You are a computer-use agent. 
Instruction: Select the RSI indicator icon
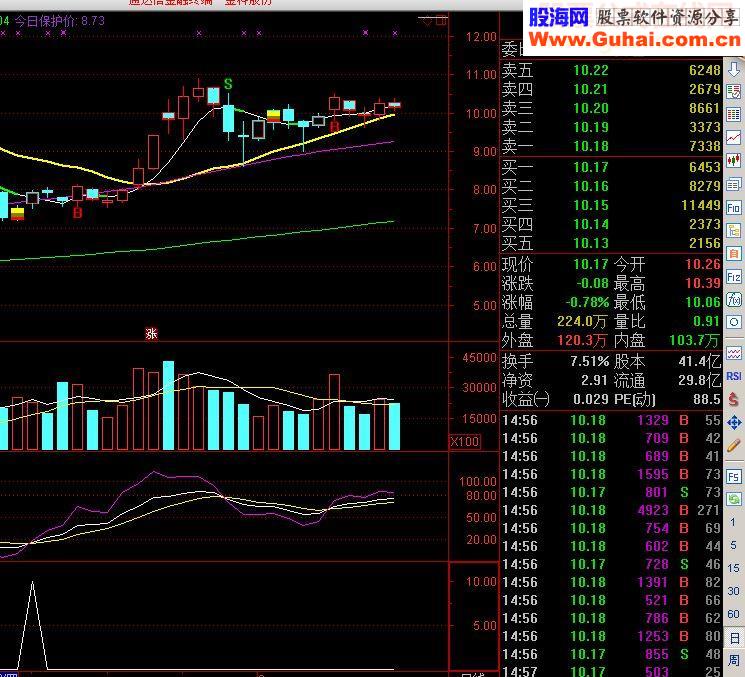(x=734, y=376)
